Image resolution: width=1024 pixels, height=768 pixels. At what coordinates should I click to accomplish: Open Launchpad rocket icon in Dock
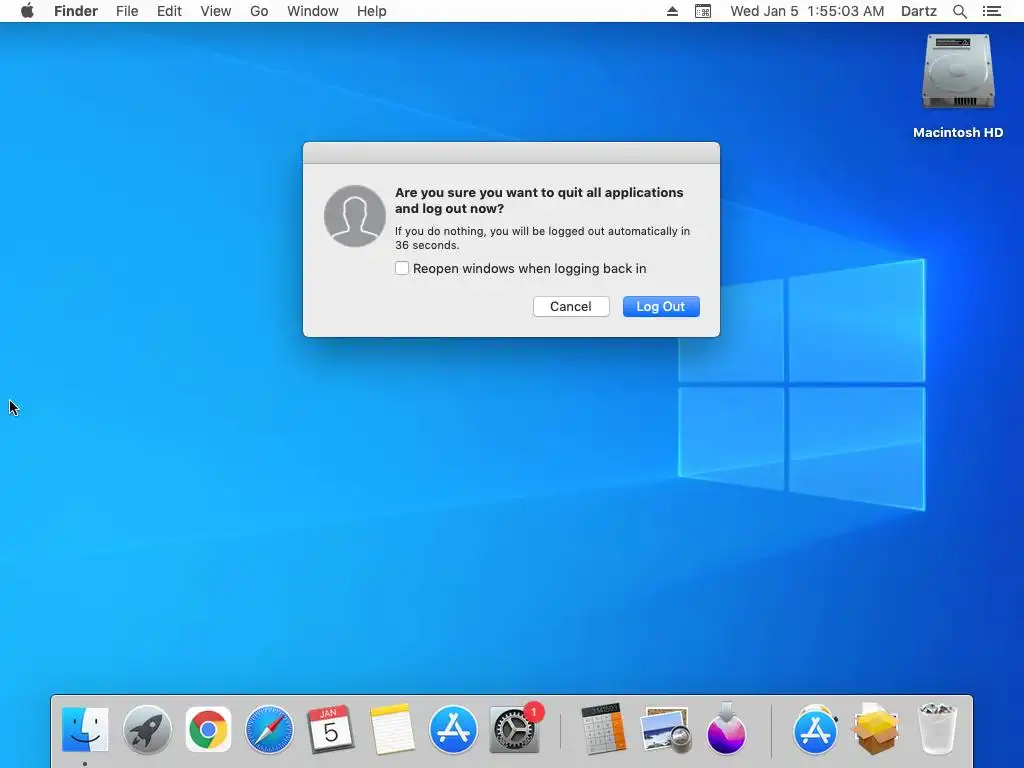[x=147, y=729]
